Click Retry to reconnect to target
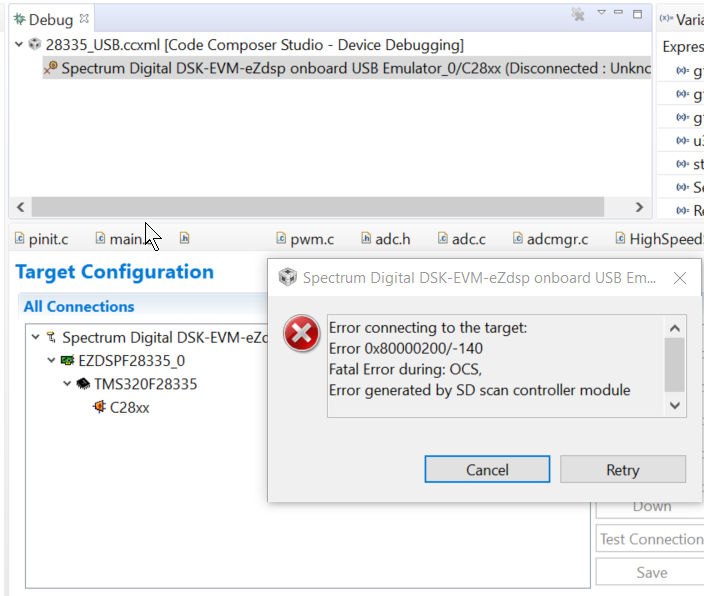 (x=622, y=470)
